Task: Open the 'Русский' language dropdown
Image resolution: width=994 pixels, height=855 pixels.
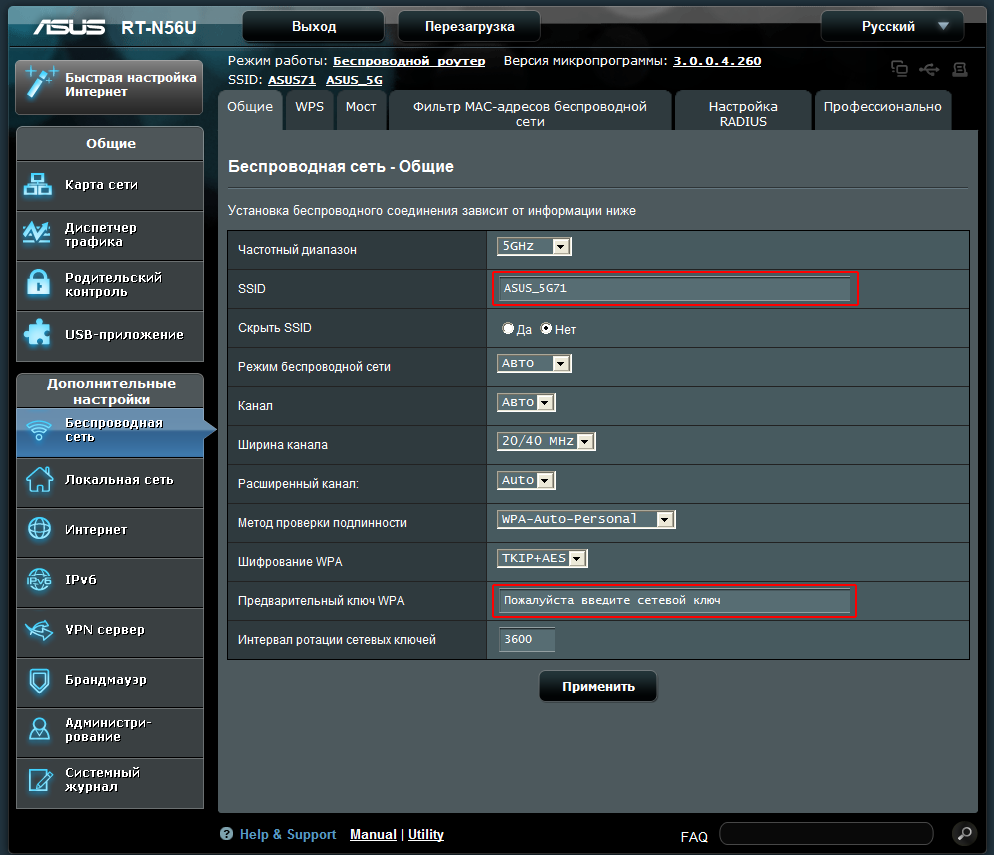Action: [892, 27]
